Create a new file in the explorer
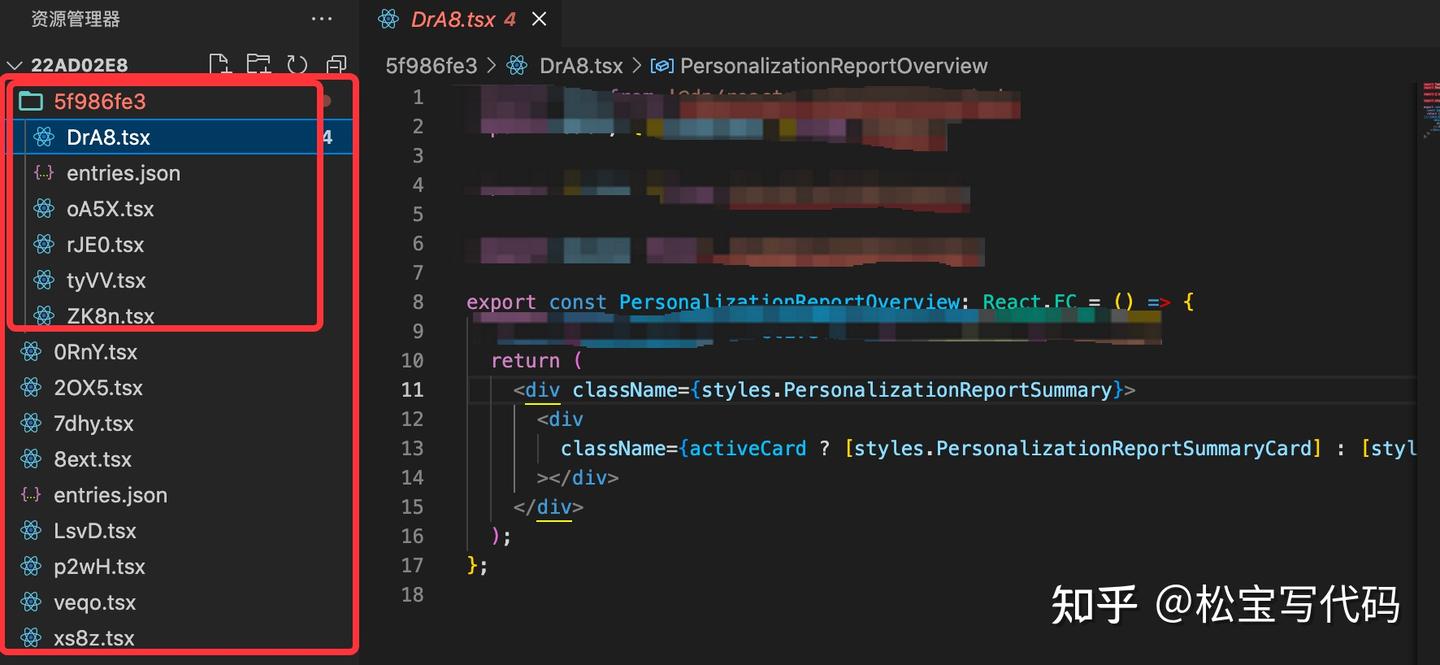Image resolution: width=1440 pixels, height=665 pixels. [220, 64]
